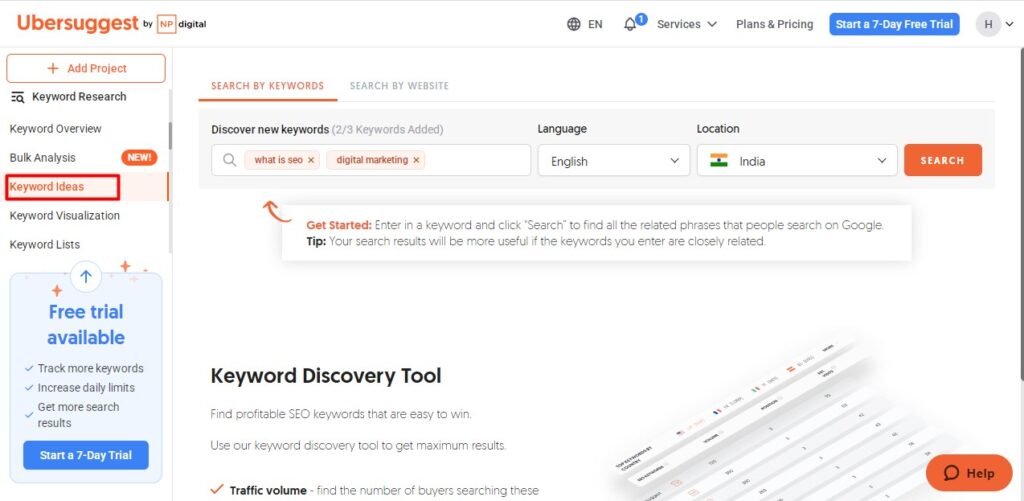Open the H user avatar menu
The image size is (1024, 501).
pyautogui.click(x=988, y=24)
